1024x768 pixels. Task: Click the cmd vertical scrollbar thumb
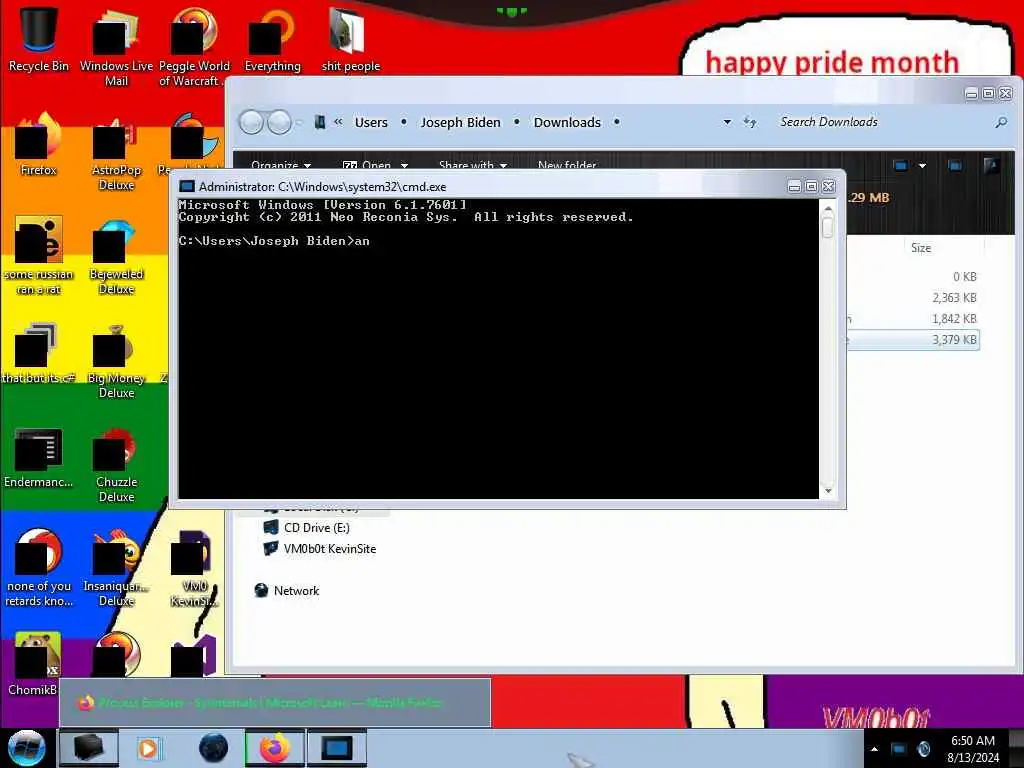[828, 227]
